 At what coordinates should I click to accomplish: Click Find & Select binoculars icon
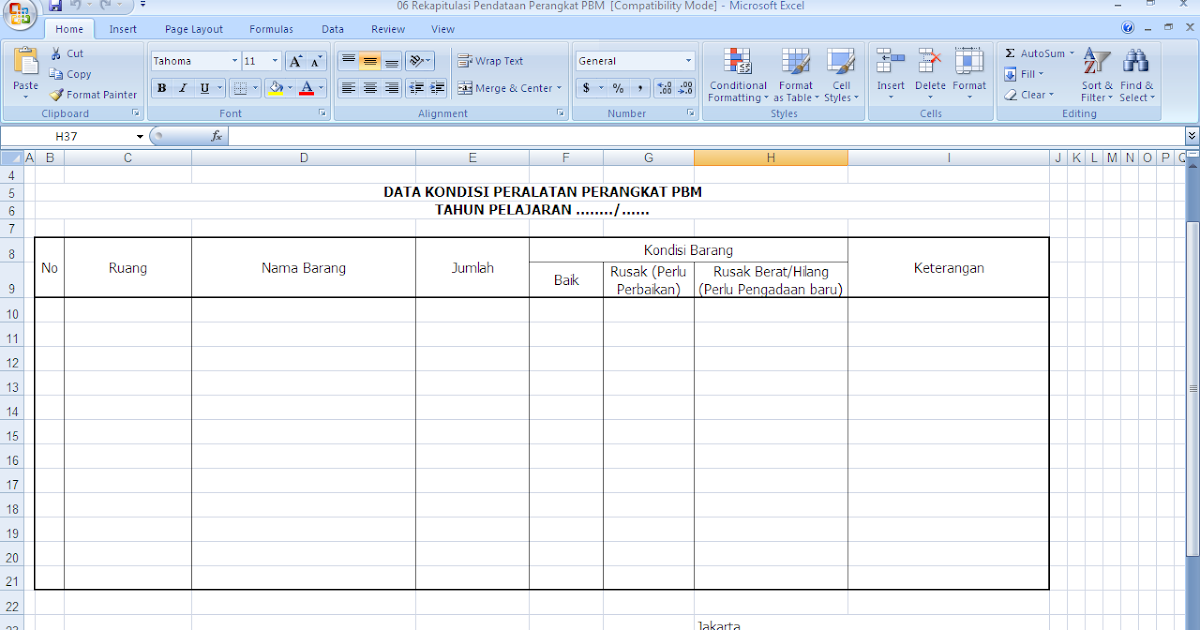[x=1136, y=60]
